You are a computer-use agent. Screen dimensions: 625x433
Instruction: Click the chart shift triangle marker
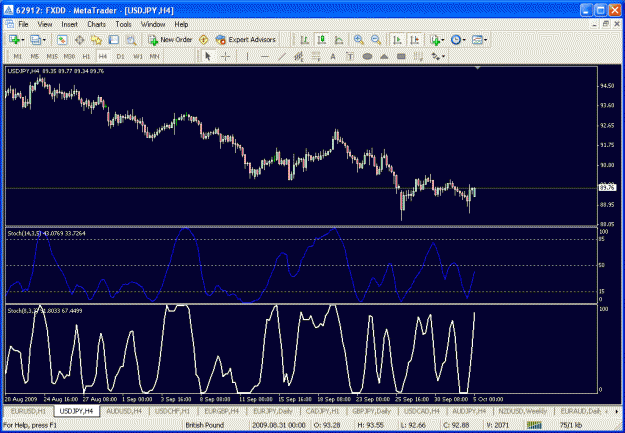[x=478, y=68]
